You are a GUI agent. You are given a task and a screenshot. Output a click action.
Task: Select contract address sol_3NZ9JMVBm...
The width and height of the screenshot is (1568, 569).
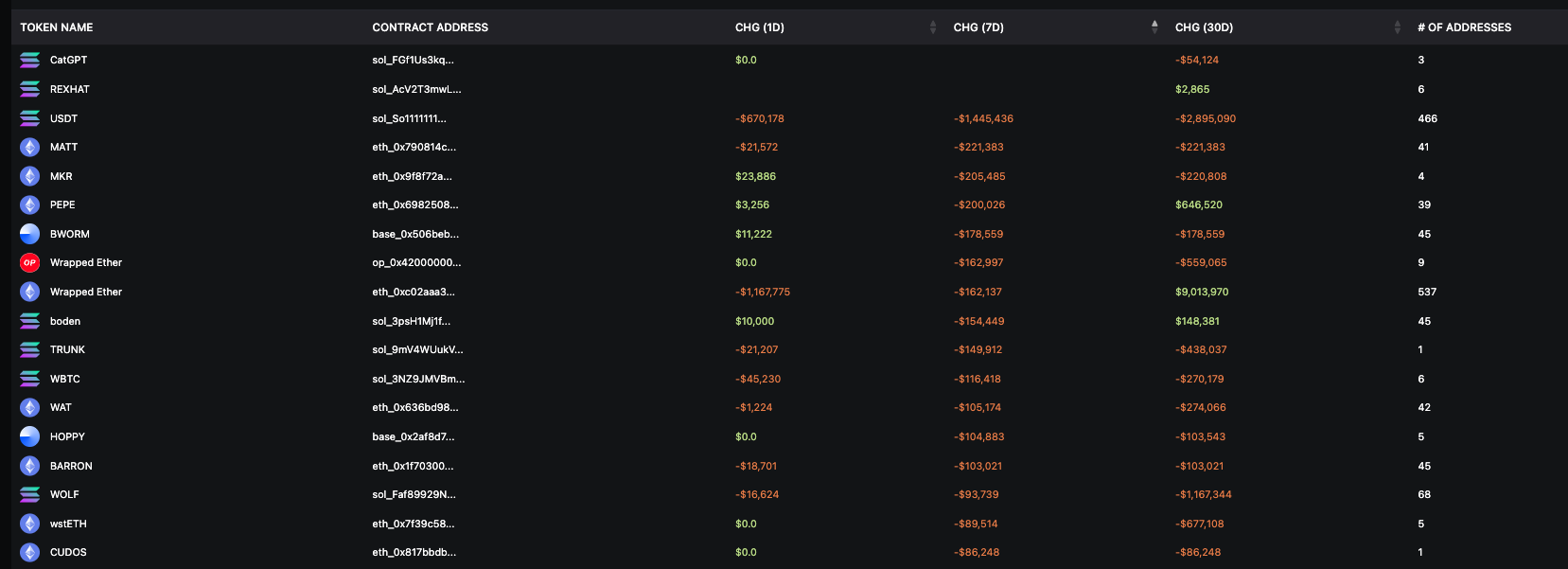(418, 379)
